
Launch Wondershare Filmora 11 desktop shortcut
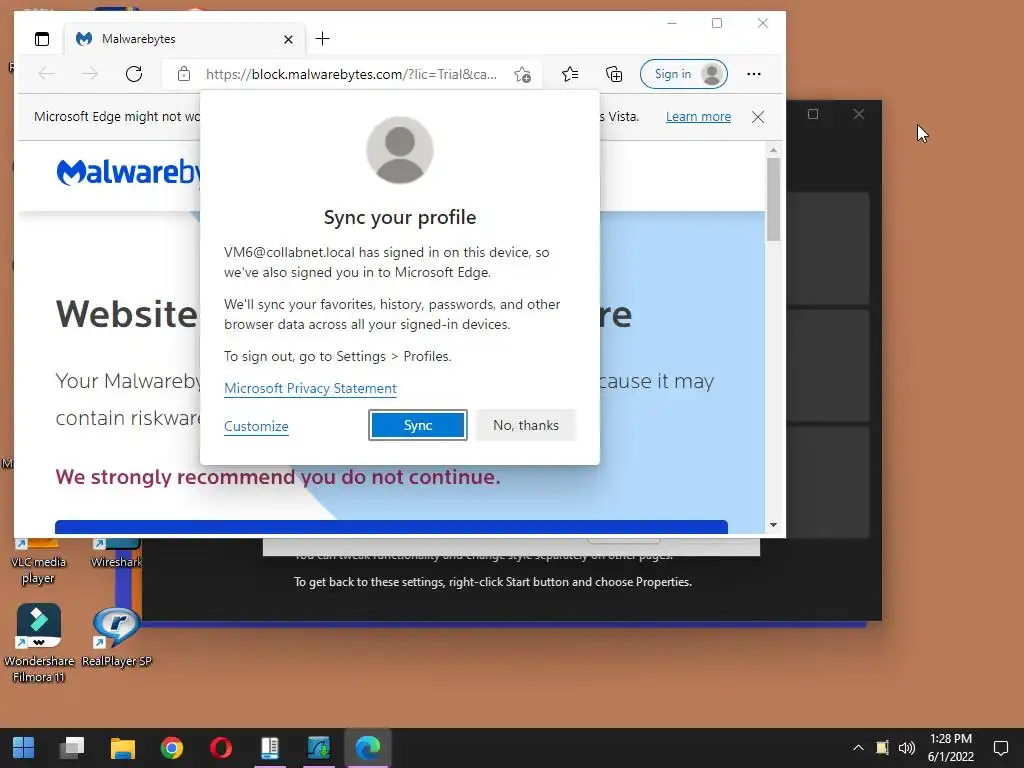[x=39, y=643]
